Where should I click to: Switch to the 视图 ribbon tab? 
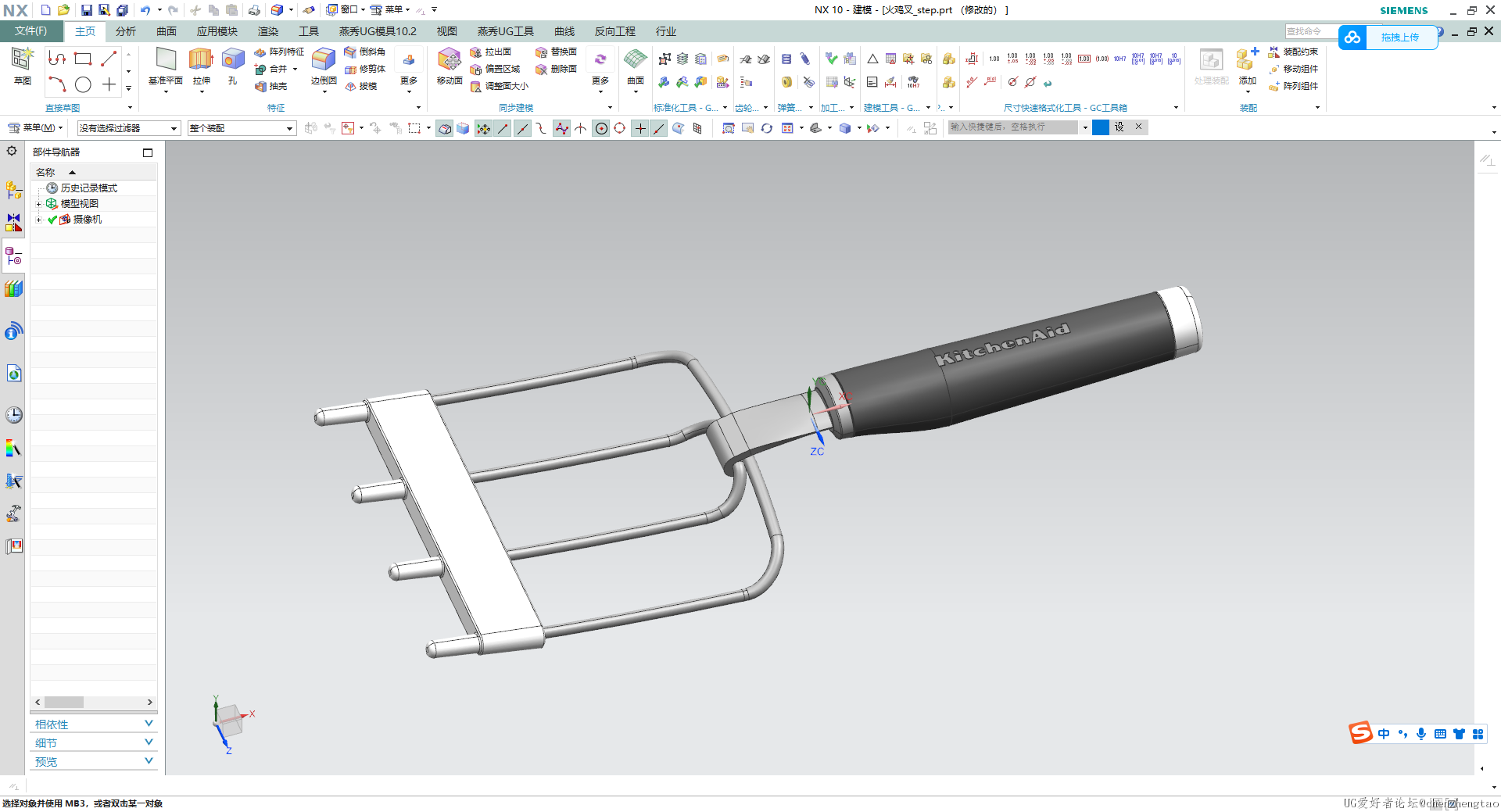point(447,31)
